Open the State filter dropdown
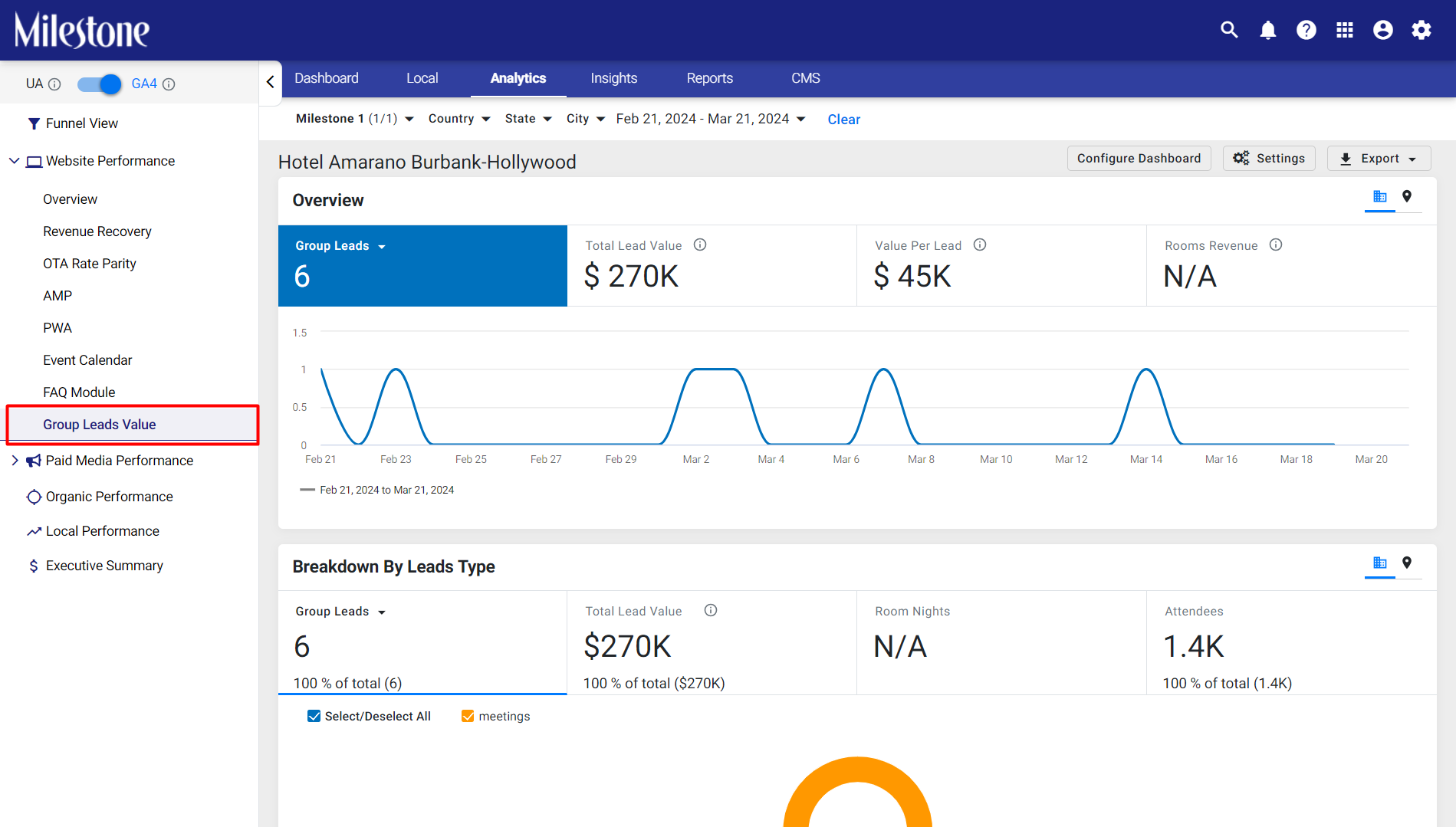This screenshot has width=1456, height=827. [528, 119]
